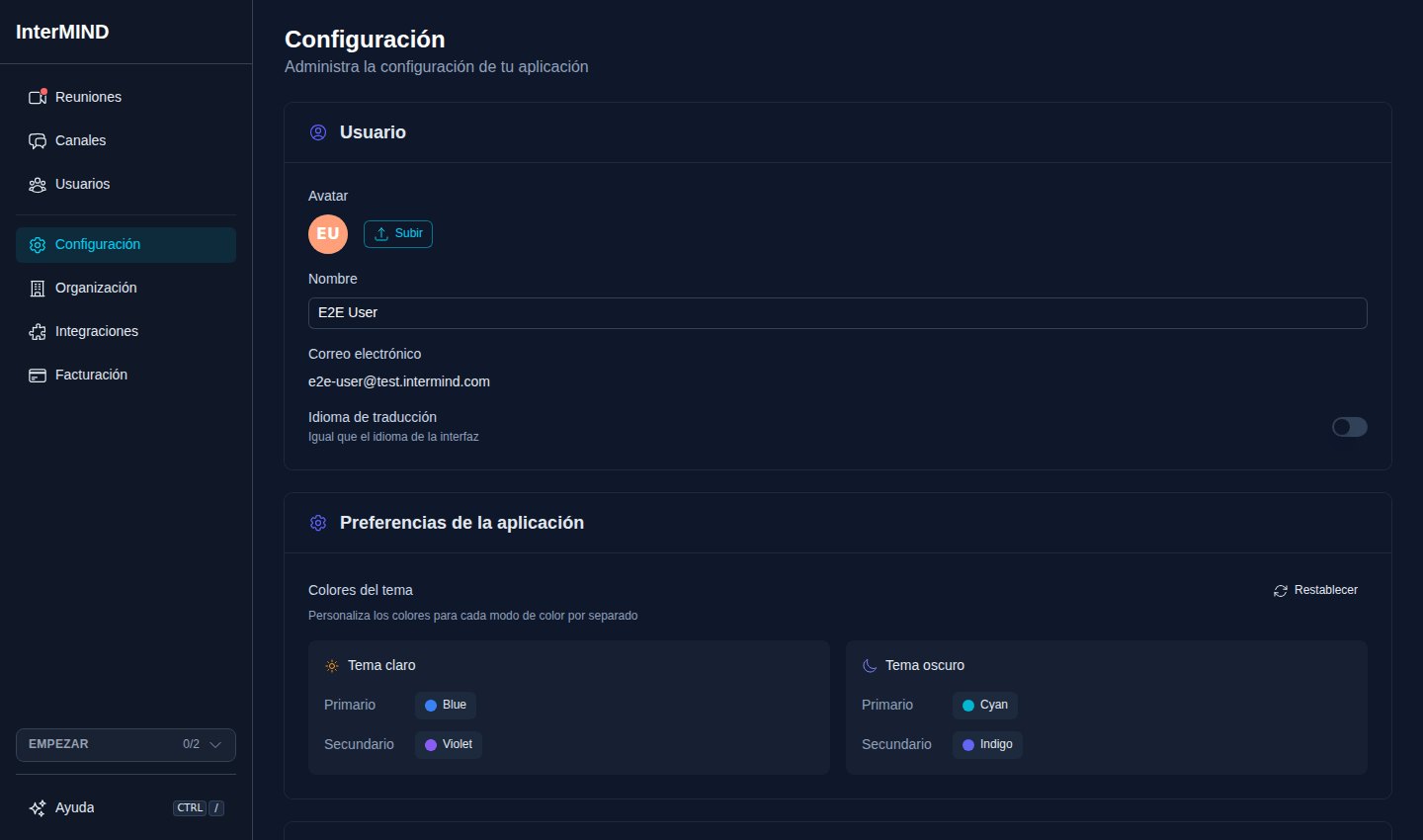Change Tema oscuro secondary Indigo color
Screen dimensions: 1423x840
[987, 744]
